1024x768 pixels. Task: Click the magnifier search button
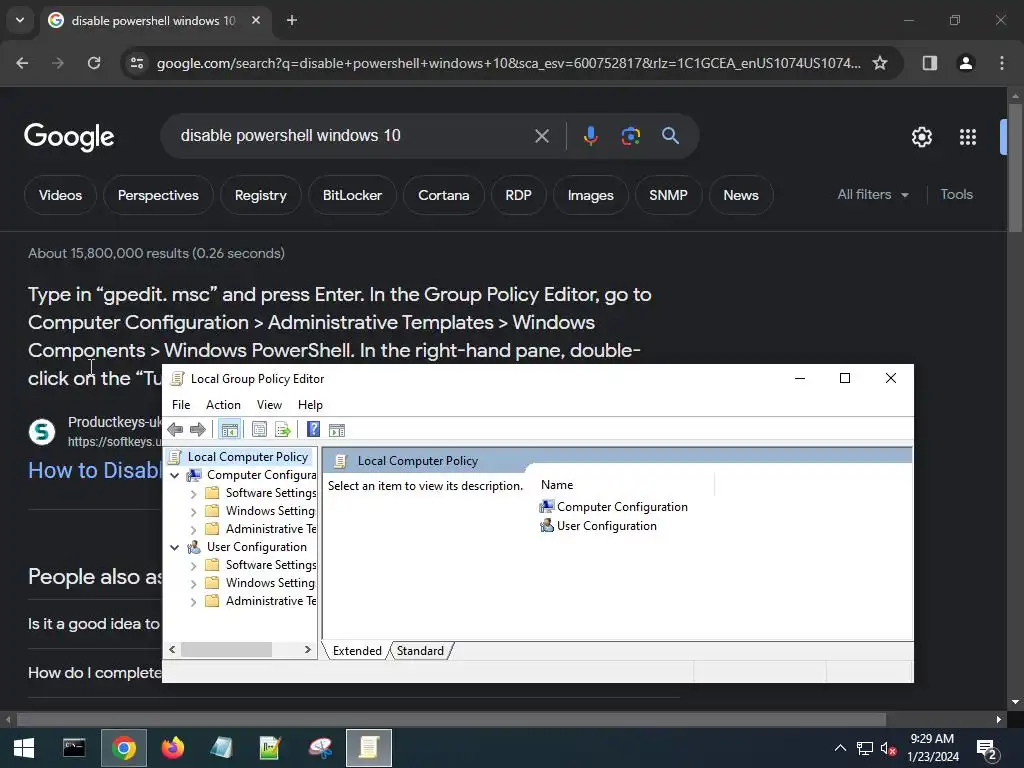[670, 136]
